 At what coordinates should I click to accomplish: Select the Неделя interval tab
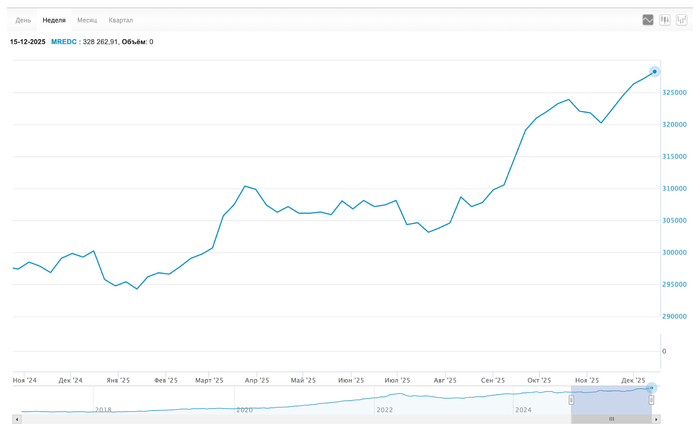tap(54, 20)
